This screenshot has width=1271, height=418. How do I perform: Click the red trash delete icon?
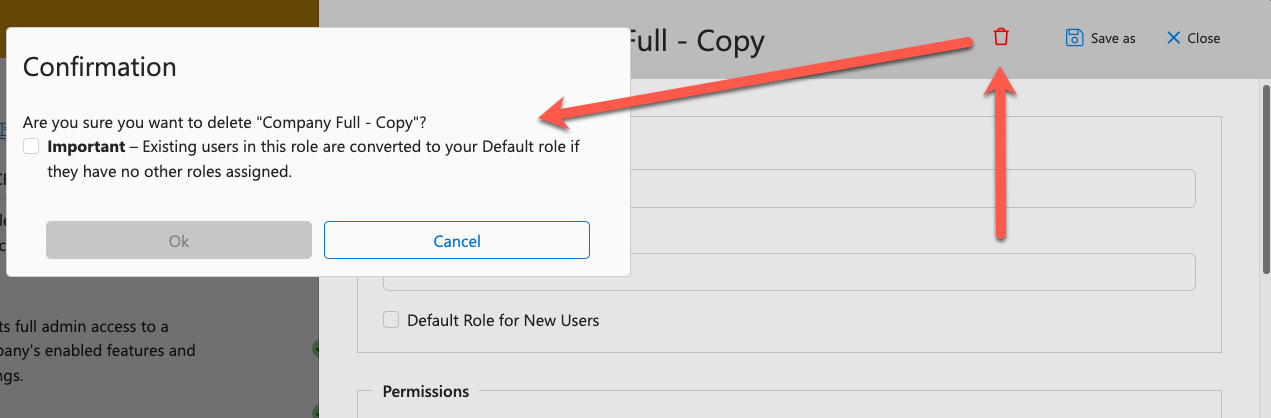coord(1001,37)
